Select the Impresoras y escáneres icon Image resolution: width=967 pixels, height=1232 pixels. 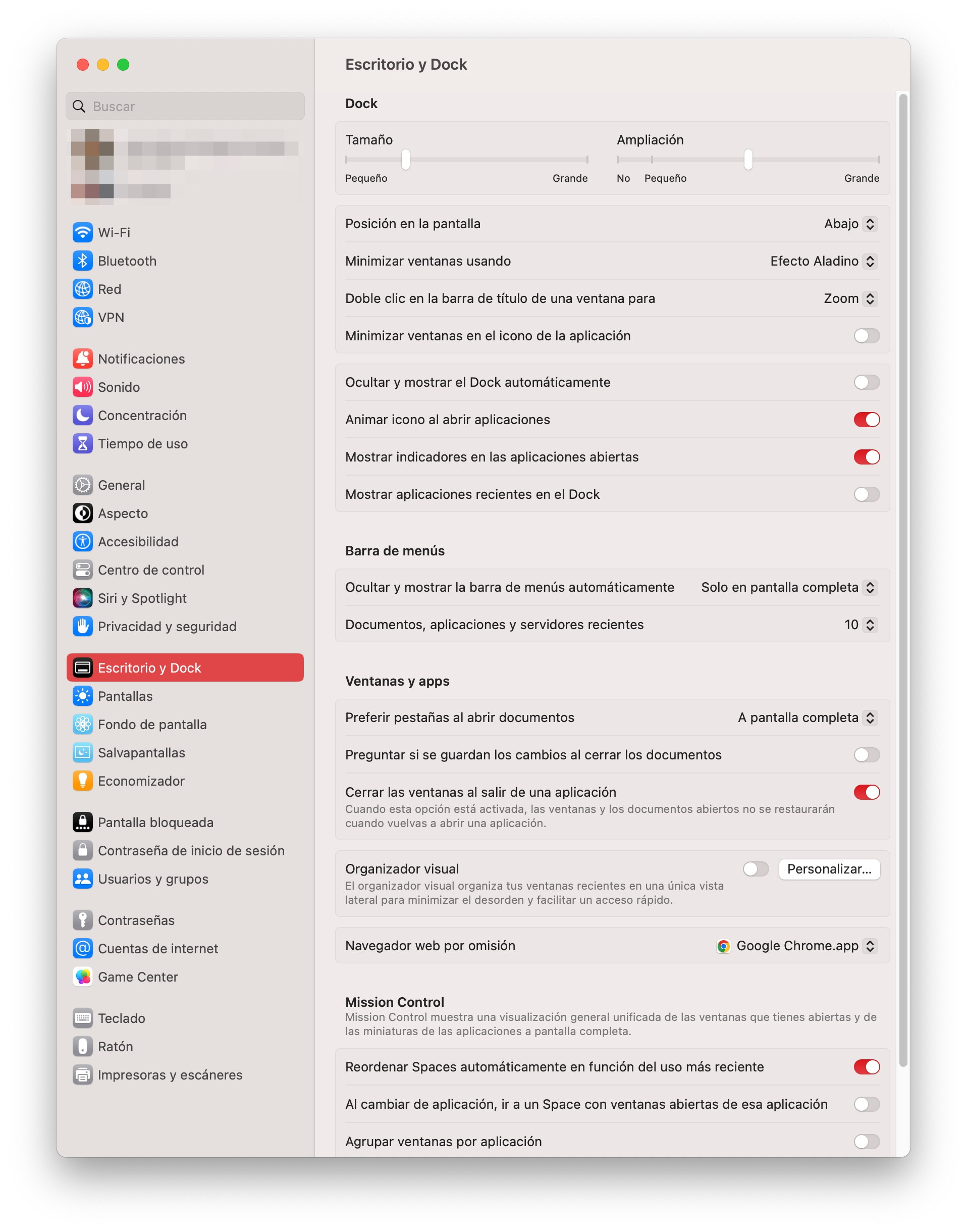83,1074
